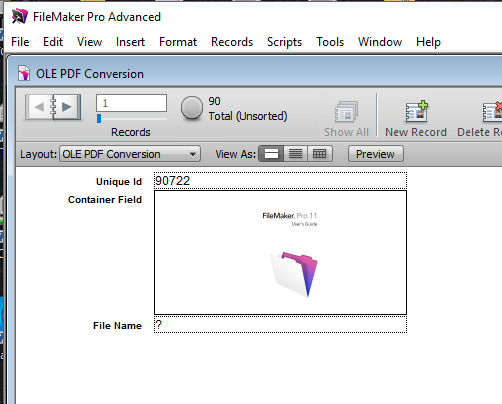Switch to Form view
This screenshot has height=404, width=502.
(x=271, y=154)
